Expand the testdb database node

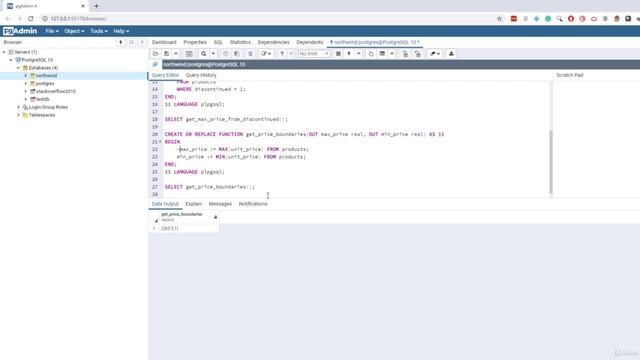pos(26,99)
